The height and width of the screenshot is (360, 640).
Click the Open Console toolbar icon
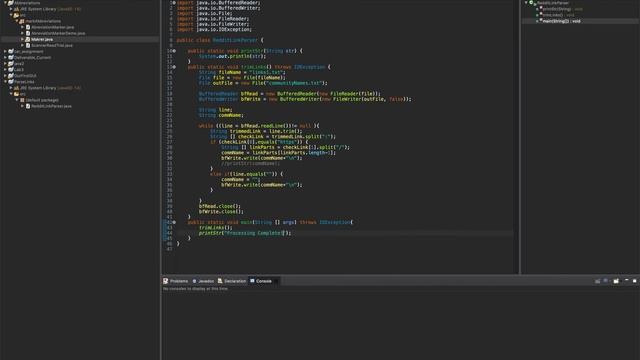616,281
